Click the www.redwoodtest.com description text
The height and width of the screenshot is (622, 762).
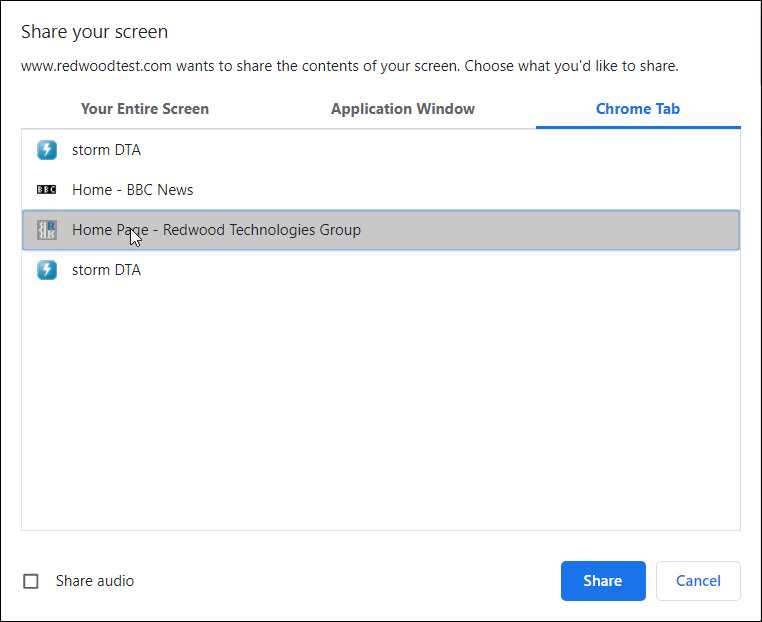[350, 66]
